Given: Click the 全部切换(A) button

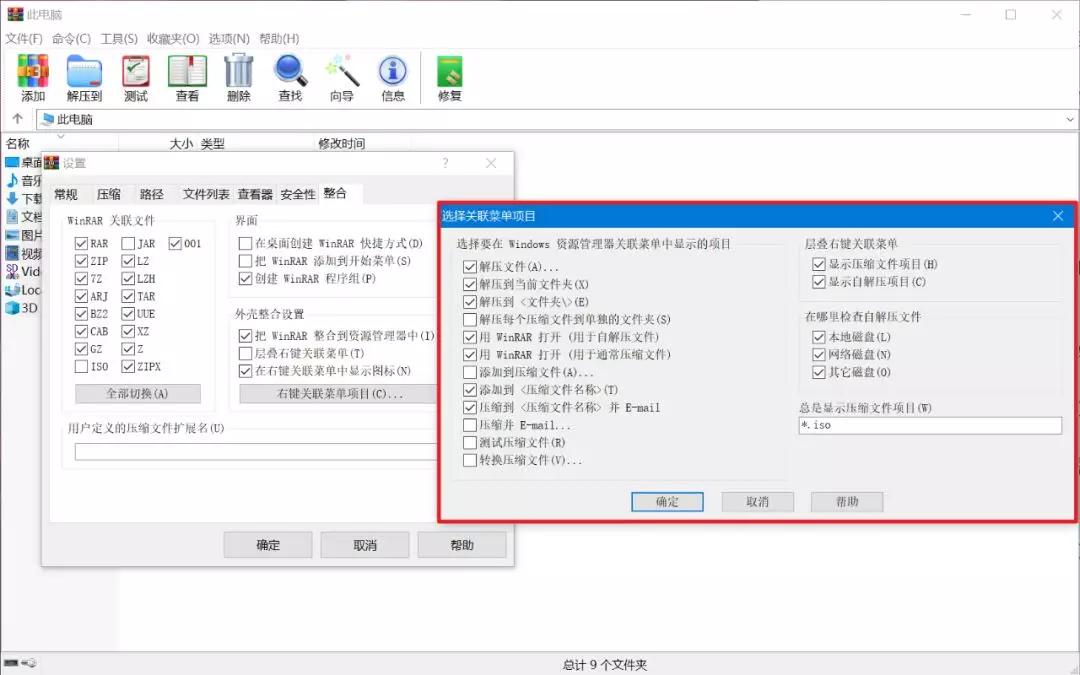Looking at the screenshot, I should click(x=138, y=394).
